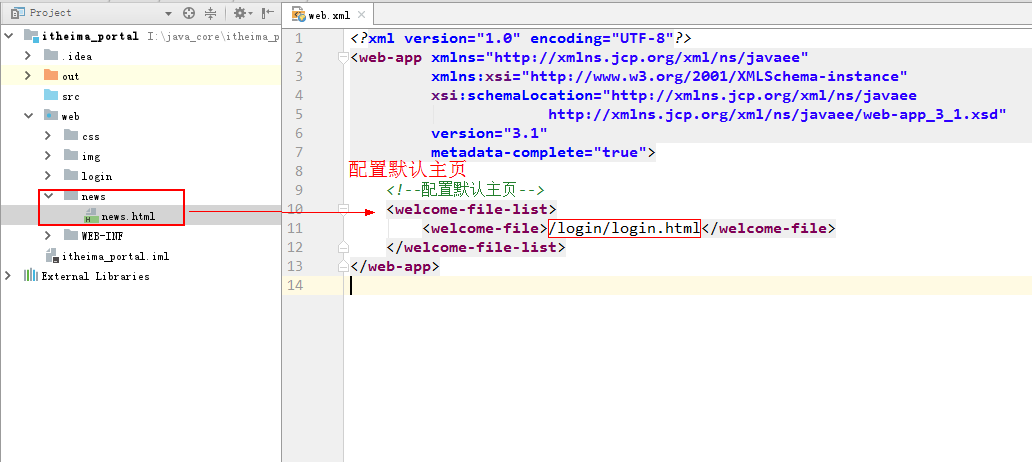Toggle the fold marker at line 10 welcome-file-list

342,209
